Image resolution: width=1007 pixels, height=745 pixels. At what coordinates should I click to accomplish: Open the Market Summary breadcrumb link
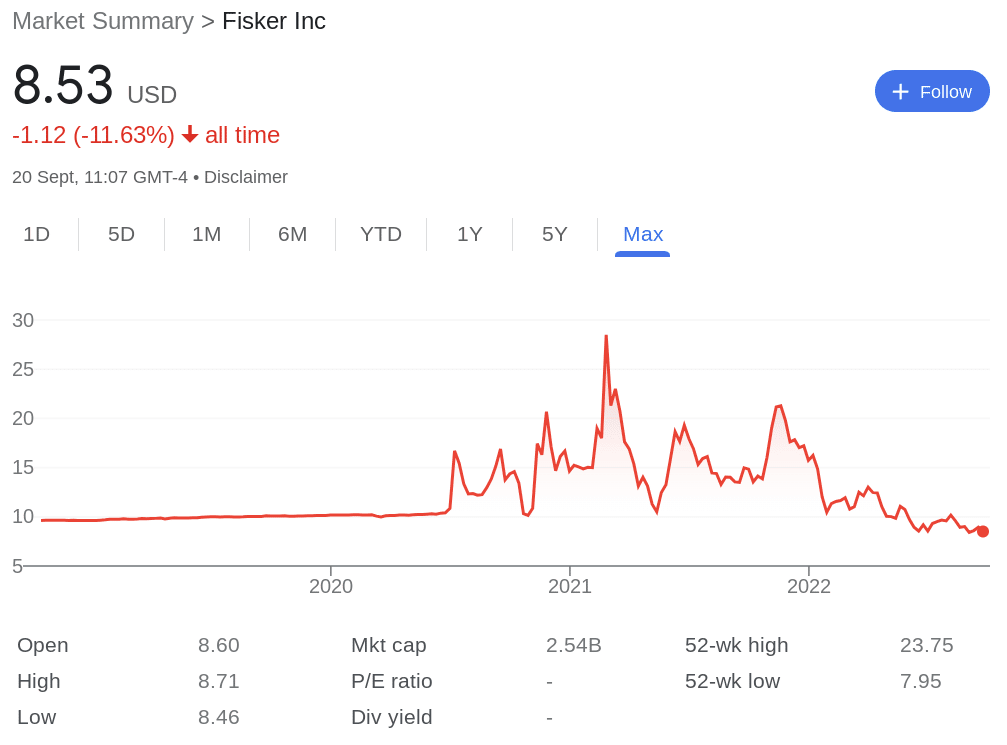click(103, 21)
